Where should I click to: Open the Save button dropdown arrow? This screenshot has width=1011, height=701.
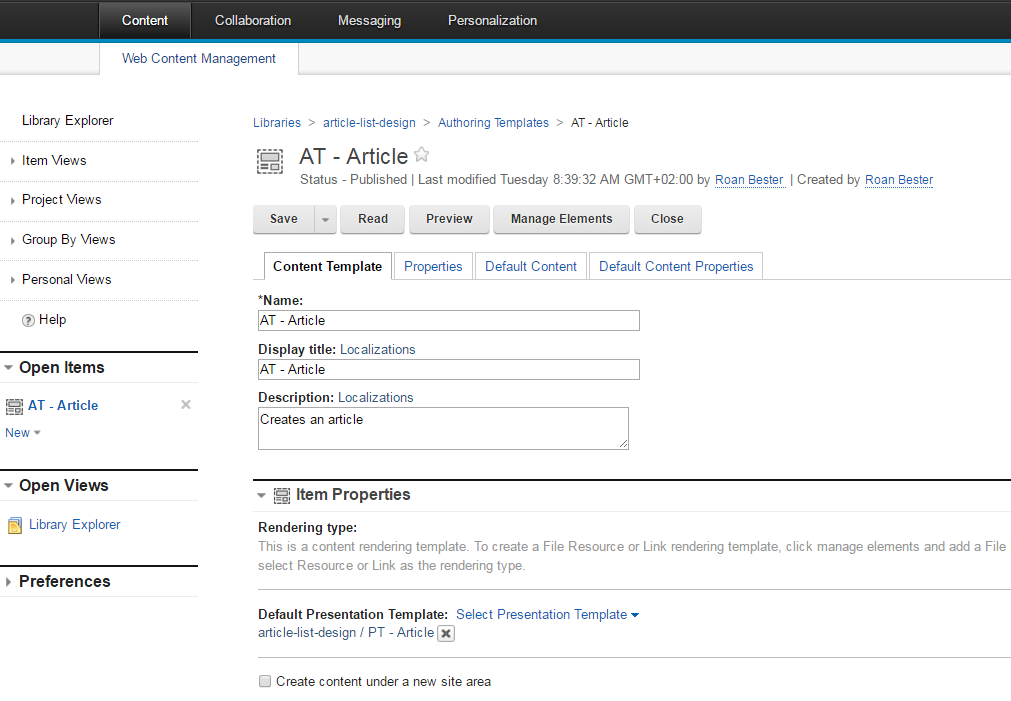[x=325, y=219]
